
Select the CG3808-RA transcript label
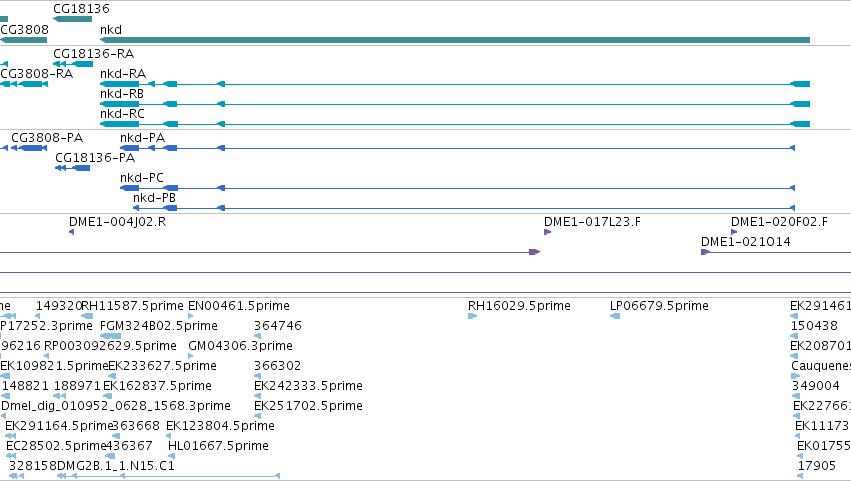(x=36, y=74)
